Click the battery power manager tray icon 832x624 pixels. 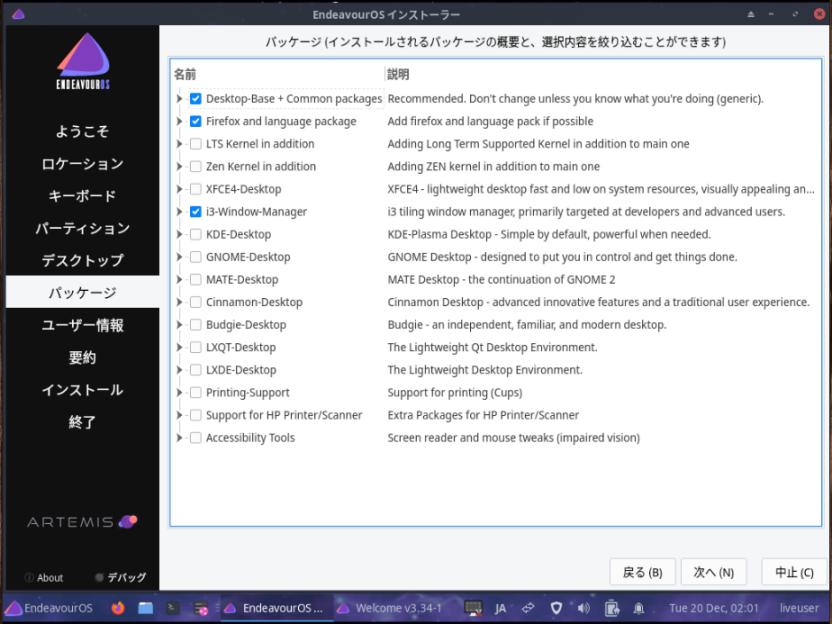point(611,608)
